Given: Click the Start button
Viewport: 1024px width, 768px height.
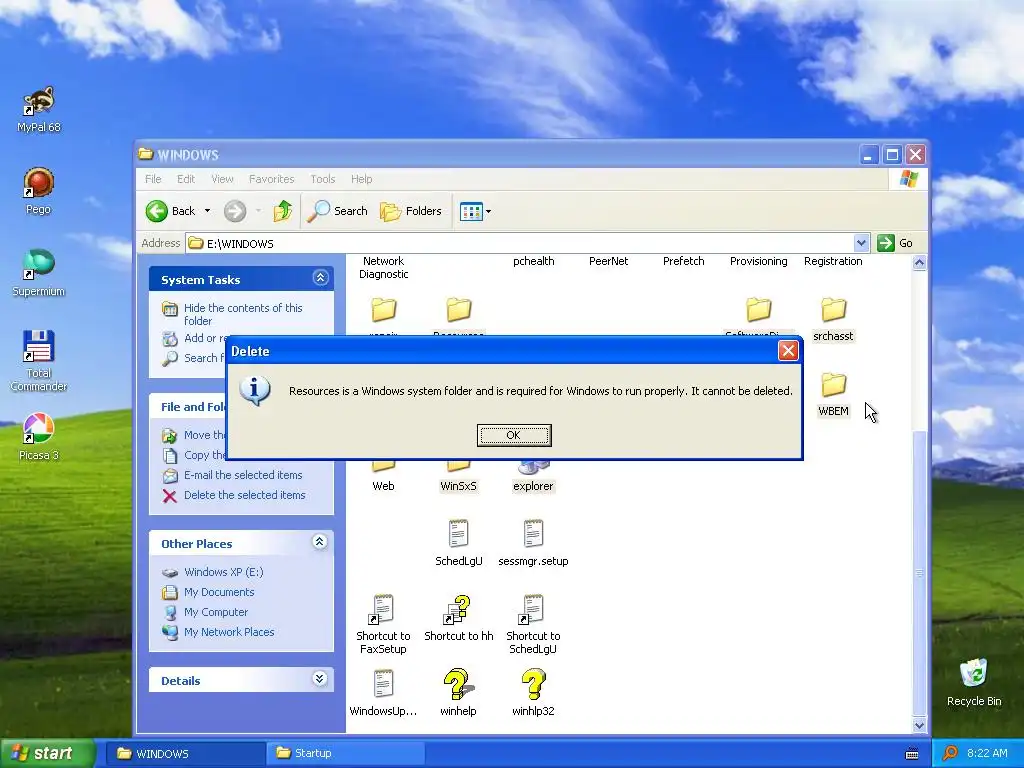Looking at the screenshot, I should [x=47, y=753].
